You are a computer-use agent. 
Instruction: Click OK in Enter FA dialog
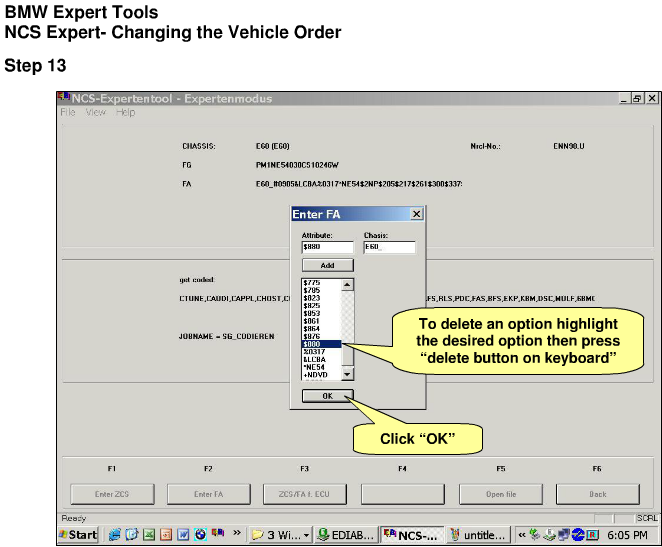[328, 396]
